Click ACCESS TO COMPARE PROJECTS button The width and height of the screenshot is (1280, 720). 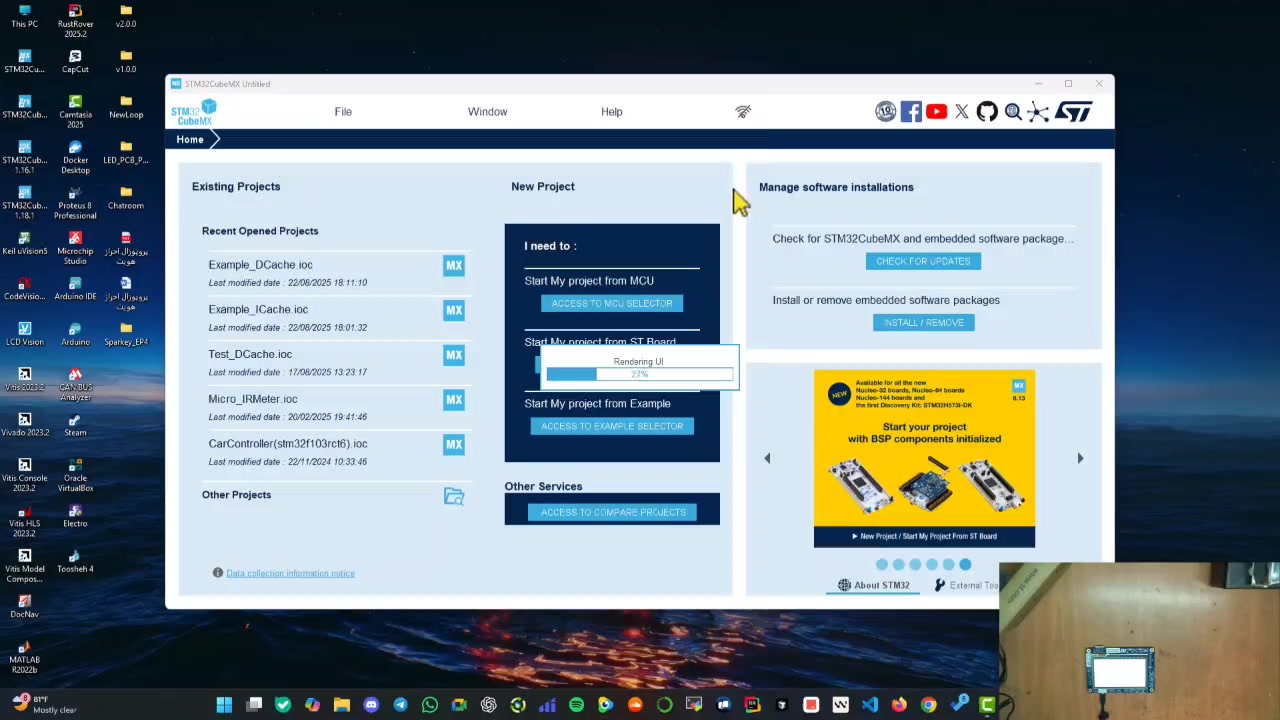613,513
